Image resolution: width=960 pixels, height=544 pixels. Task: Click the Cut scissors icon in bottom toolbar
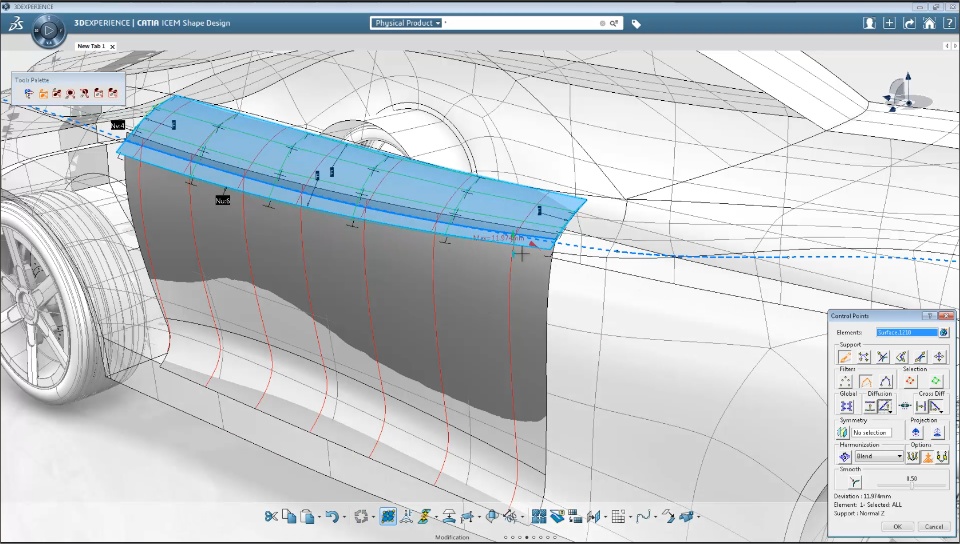271,516
